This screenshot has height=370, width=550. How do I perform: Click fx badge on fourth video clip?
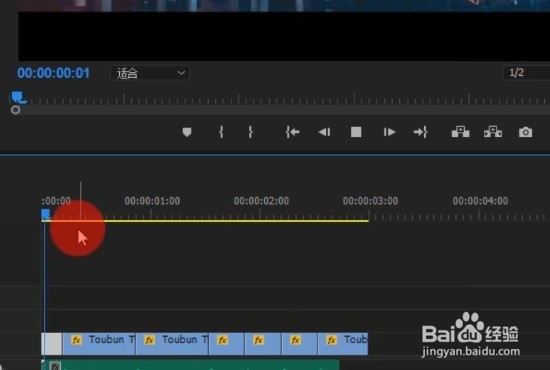tap(259, 340)
